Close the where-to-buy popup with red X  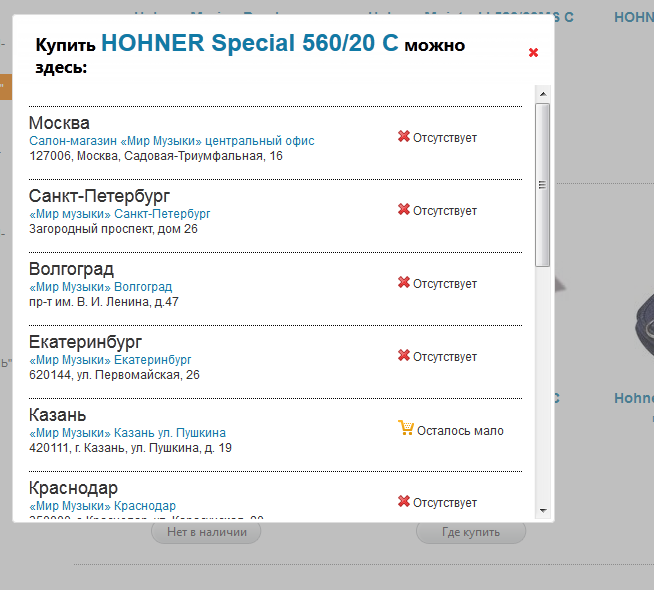pyautogui.click(x=533, y=53)
